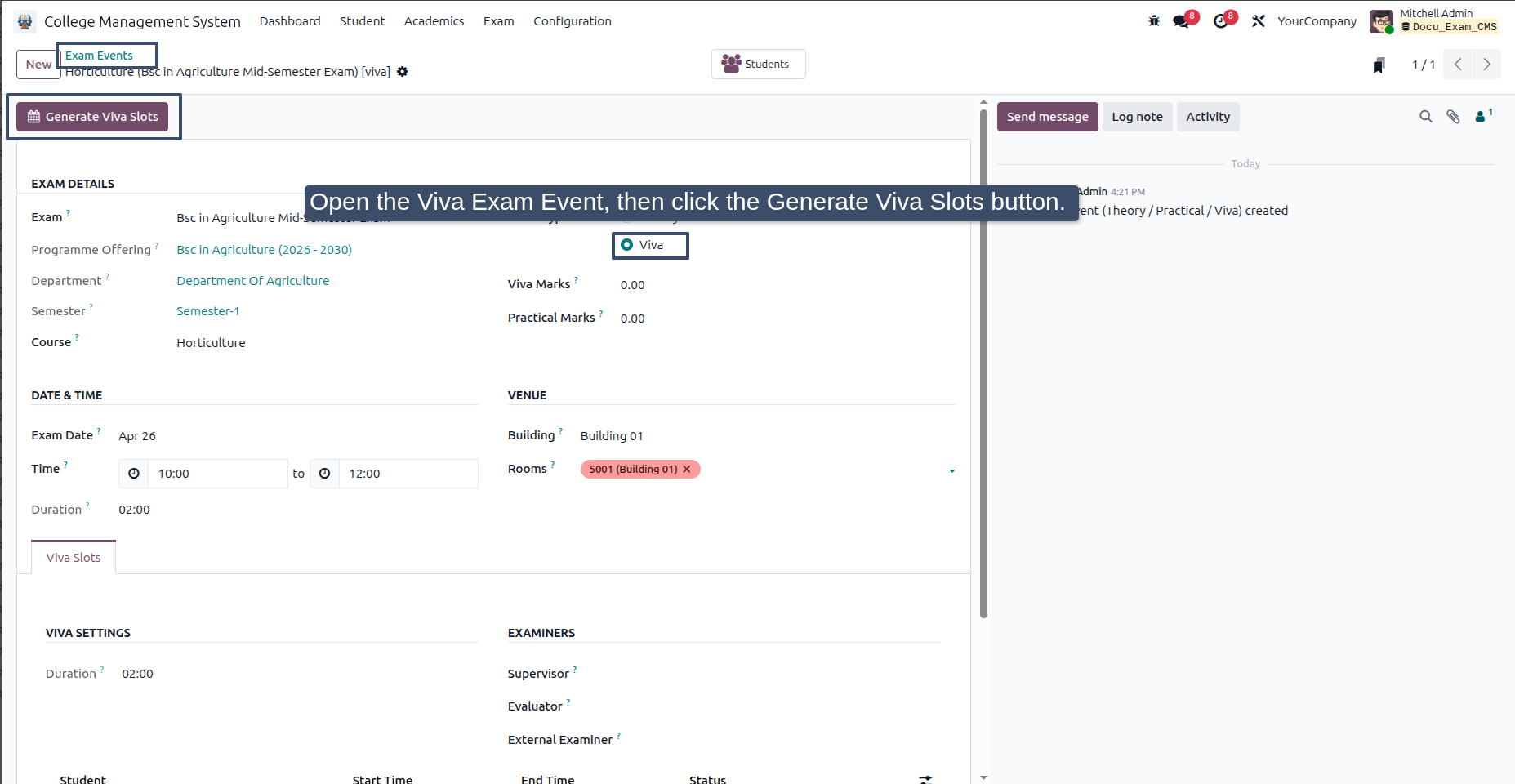Image resolution: width=1515 pixels, height=784 pixels.
Task: Click the wrench and screwdriver tools icon
Action: pos(1259,21)
